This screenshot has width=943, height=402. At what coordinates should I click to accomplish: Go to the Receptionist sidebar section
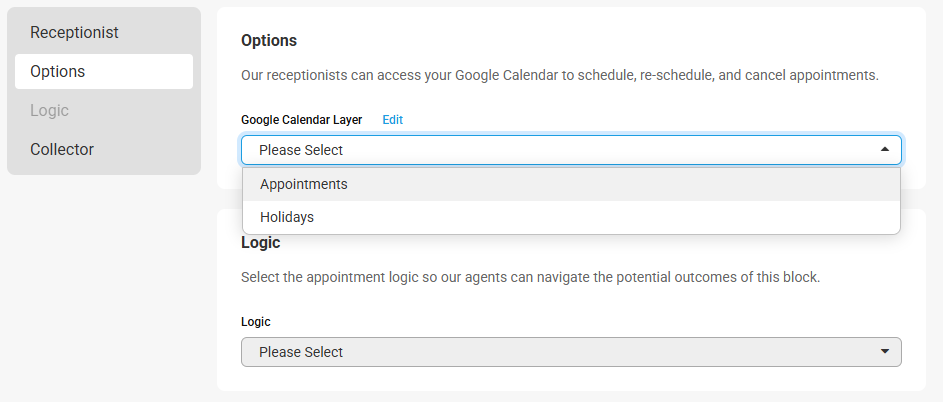coord(74,33)
